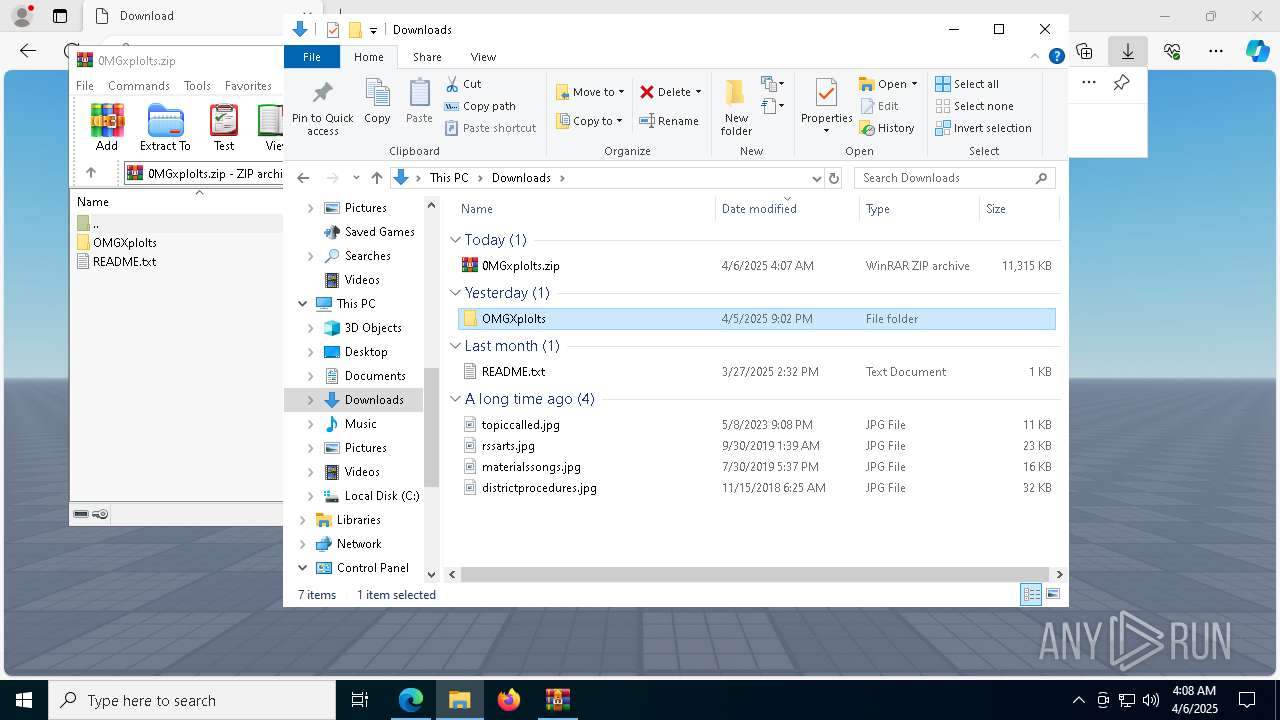Expand Libraries in navigation pane
This screenshot has width=1280, height=720.
click(x=303, y=520)
